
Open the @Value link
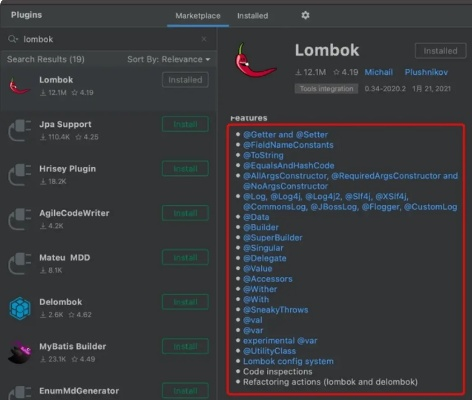pos(257,269)
